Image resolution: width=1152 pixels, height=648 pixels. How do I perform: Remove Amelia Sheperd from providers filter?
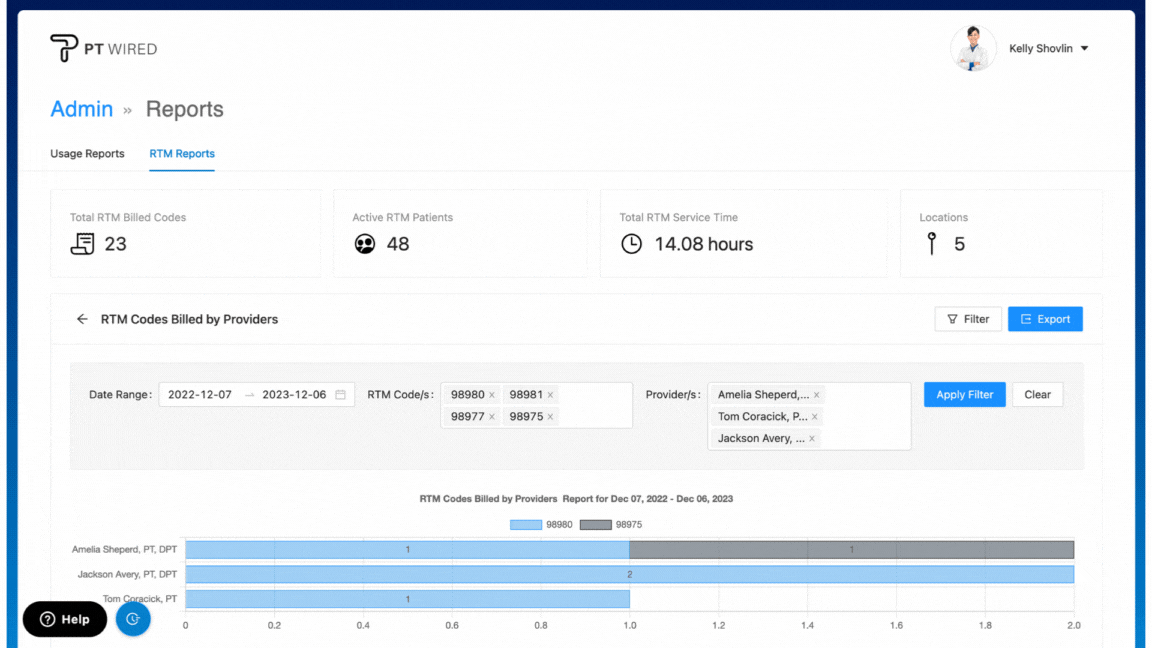816,395
